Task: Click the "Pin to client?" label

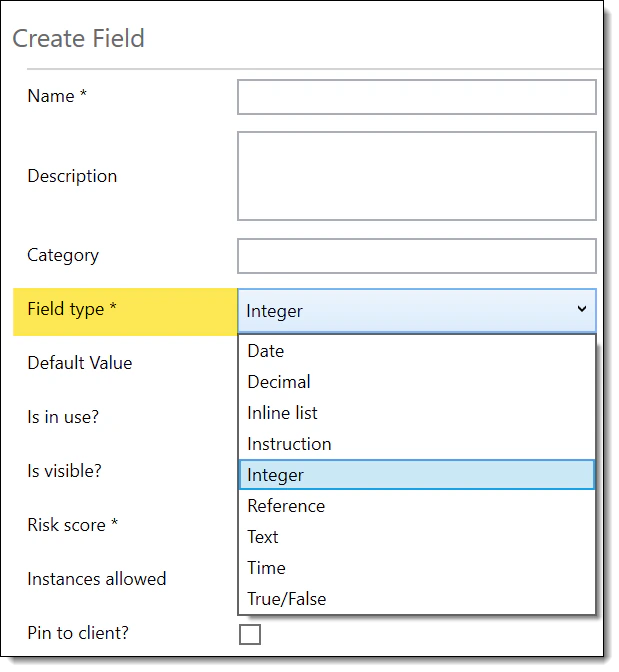Action: click(x=78, y=633)
